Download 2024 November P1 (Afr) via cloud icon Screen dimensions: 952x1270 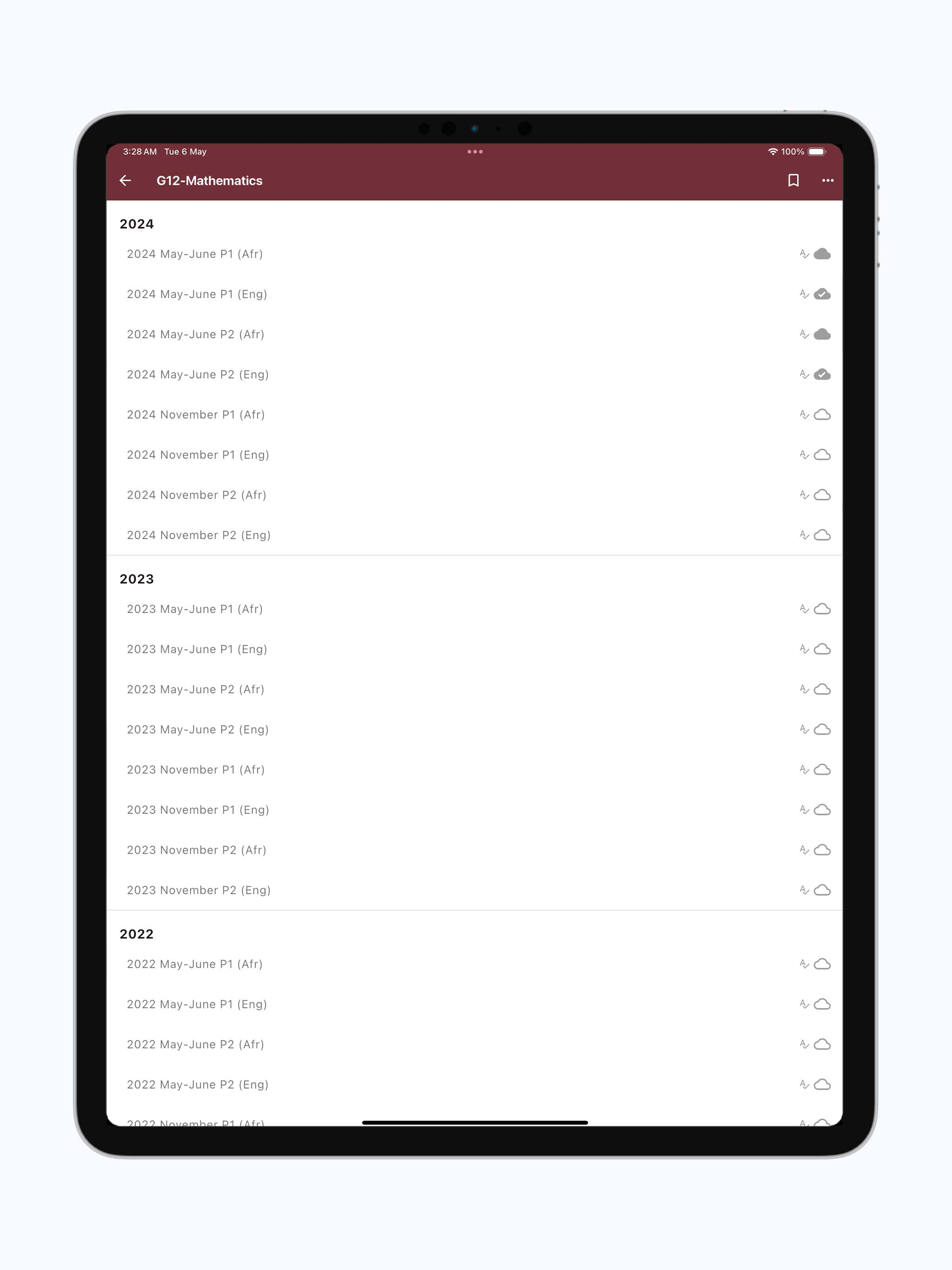tap(822, 415)
